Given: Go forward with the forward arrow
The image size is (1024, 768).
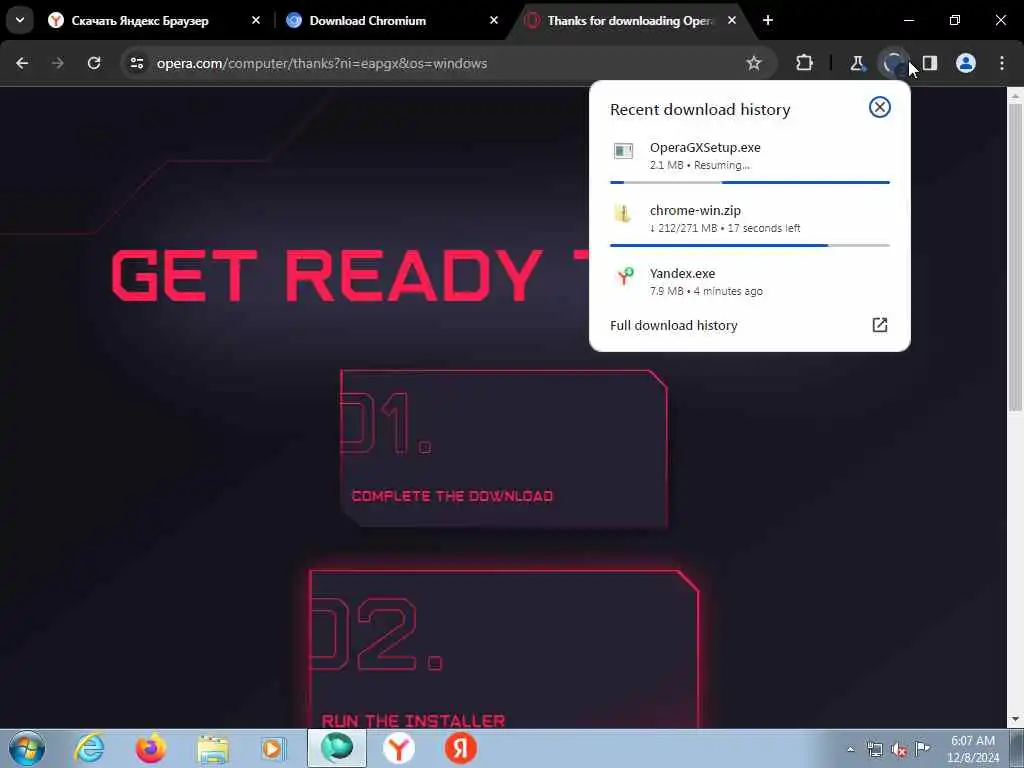Looking at the screenshot, I should (x=57, y=63).
